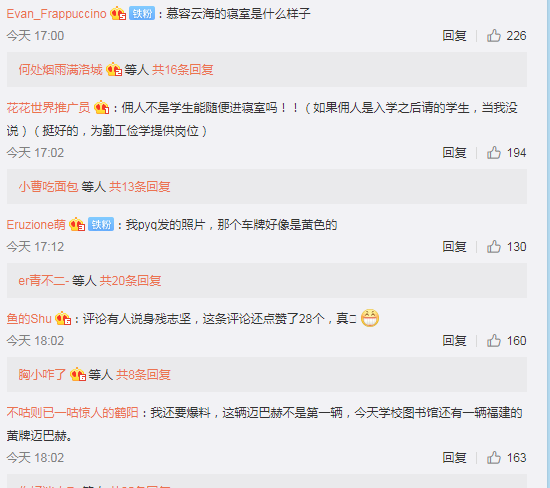Click the crown badge next to 花花世界推广员
The width and height of the screenshot is (550, 488).
click(x=102, y=107)
